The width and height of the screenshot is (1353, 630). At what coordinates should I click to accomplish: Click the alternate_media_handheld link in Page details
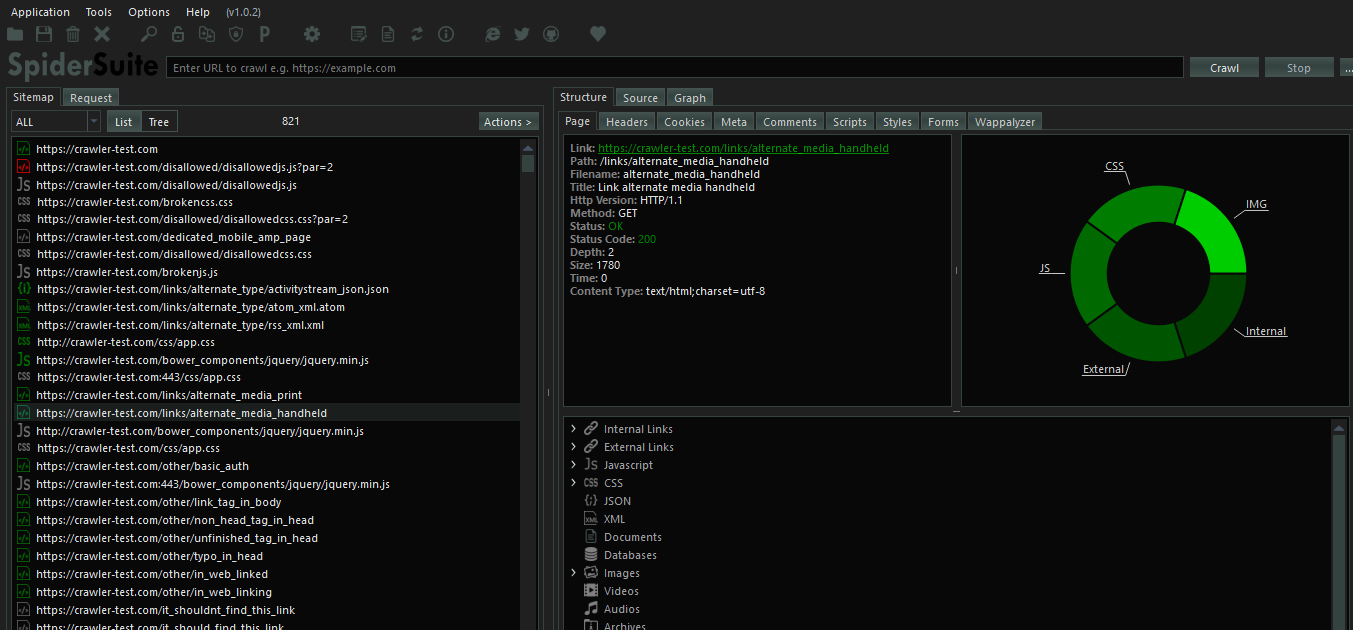click(743, 148)
